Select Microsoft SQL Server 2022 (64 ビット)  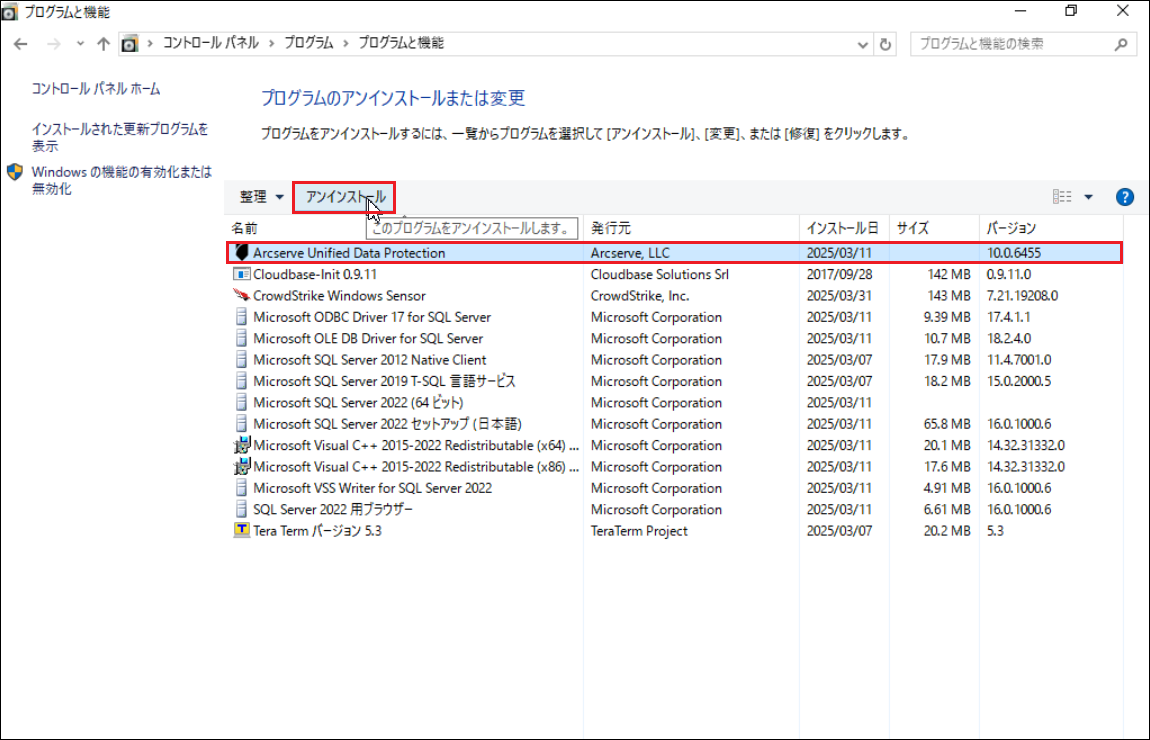[x=358, y=403]
